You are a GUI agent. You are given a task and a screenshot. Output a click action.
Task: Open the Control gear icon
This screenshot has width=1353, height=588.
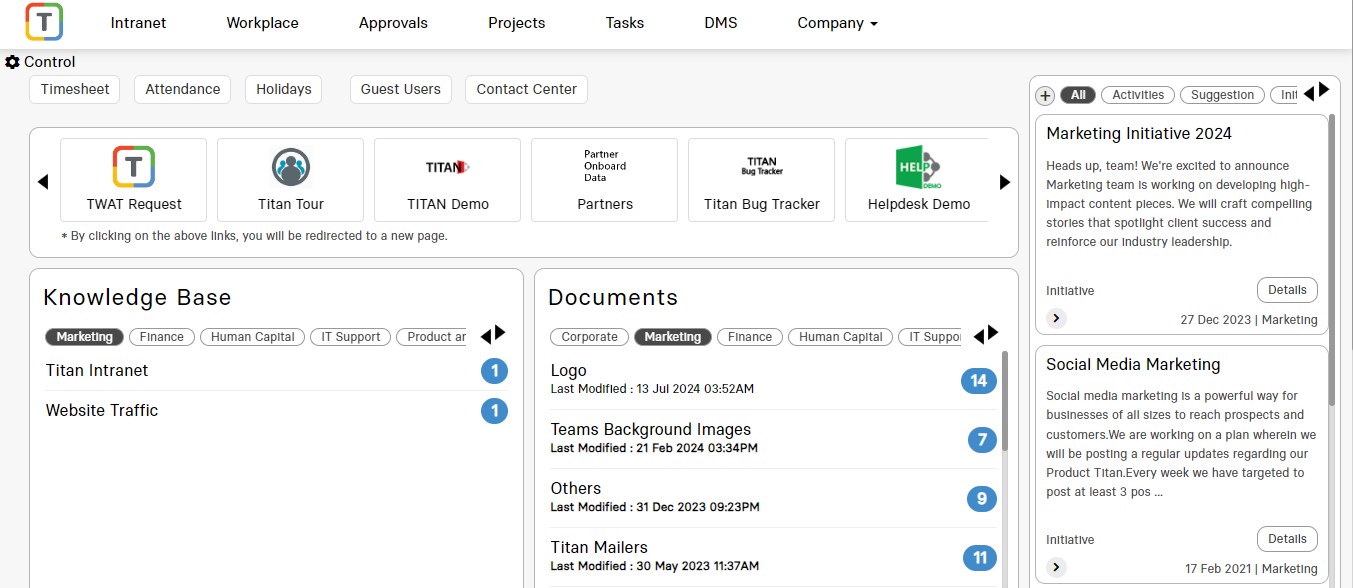(x=12, y=62)
